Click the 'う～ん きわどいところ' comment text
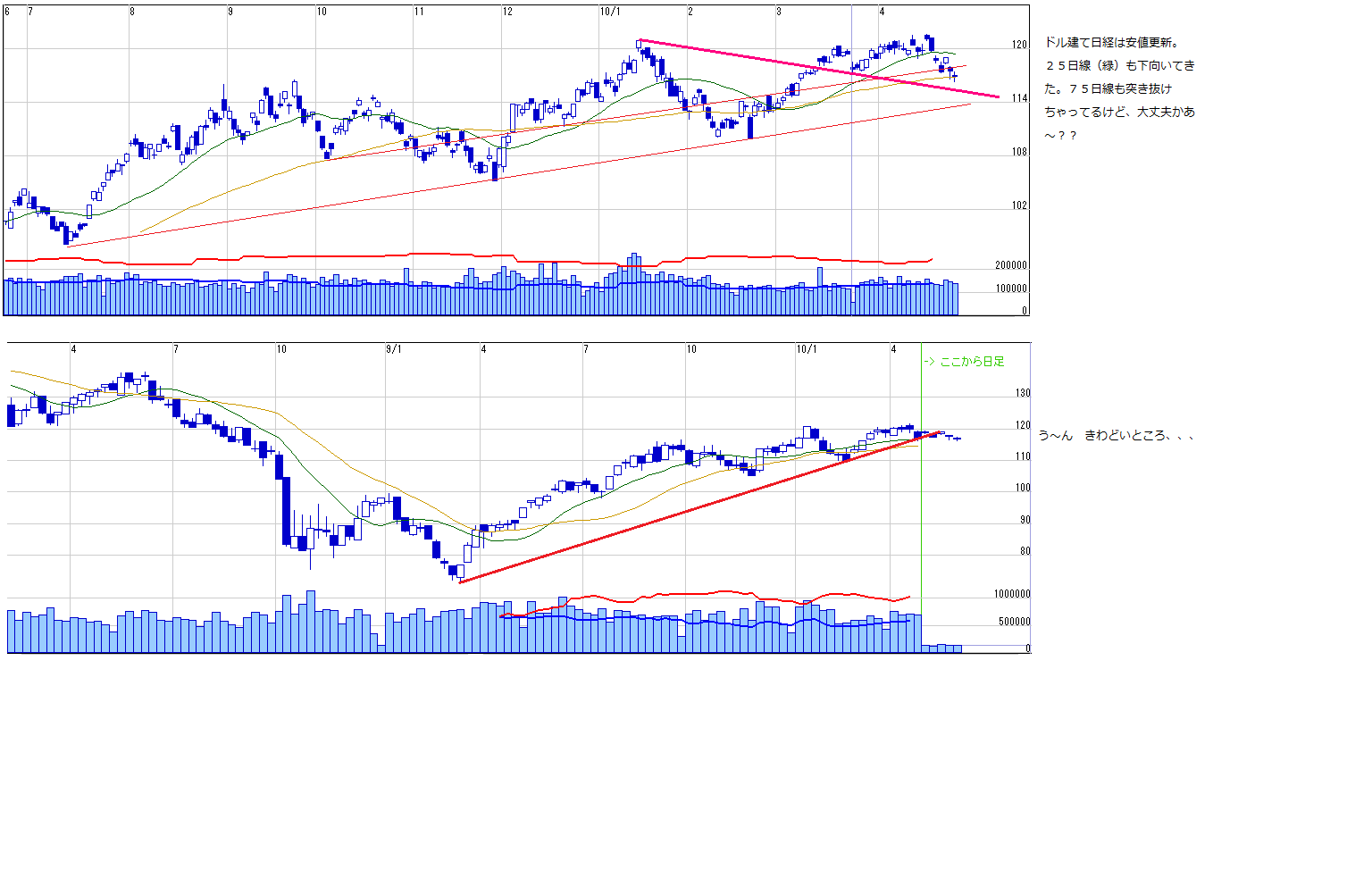1372x895 pixels. (x=1116, y=436)
